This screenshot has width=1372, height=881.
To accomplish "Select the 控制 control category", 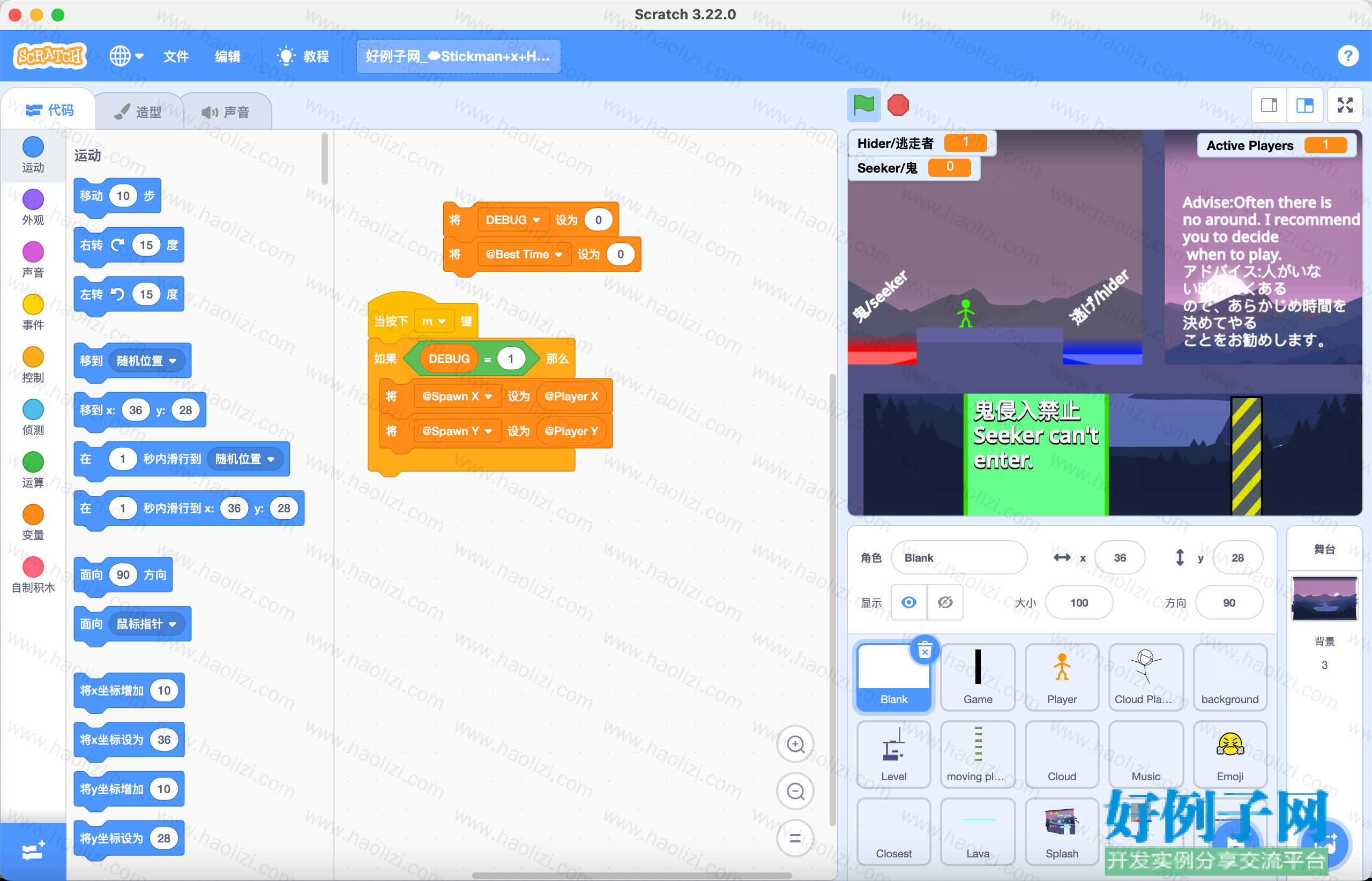I will pyautogui.click(x=33, y=365).
